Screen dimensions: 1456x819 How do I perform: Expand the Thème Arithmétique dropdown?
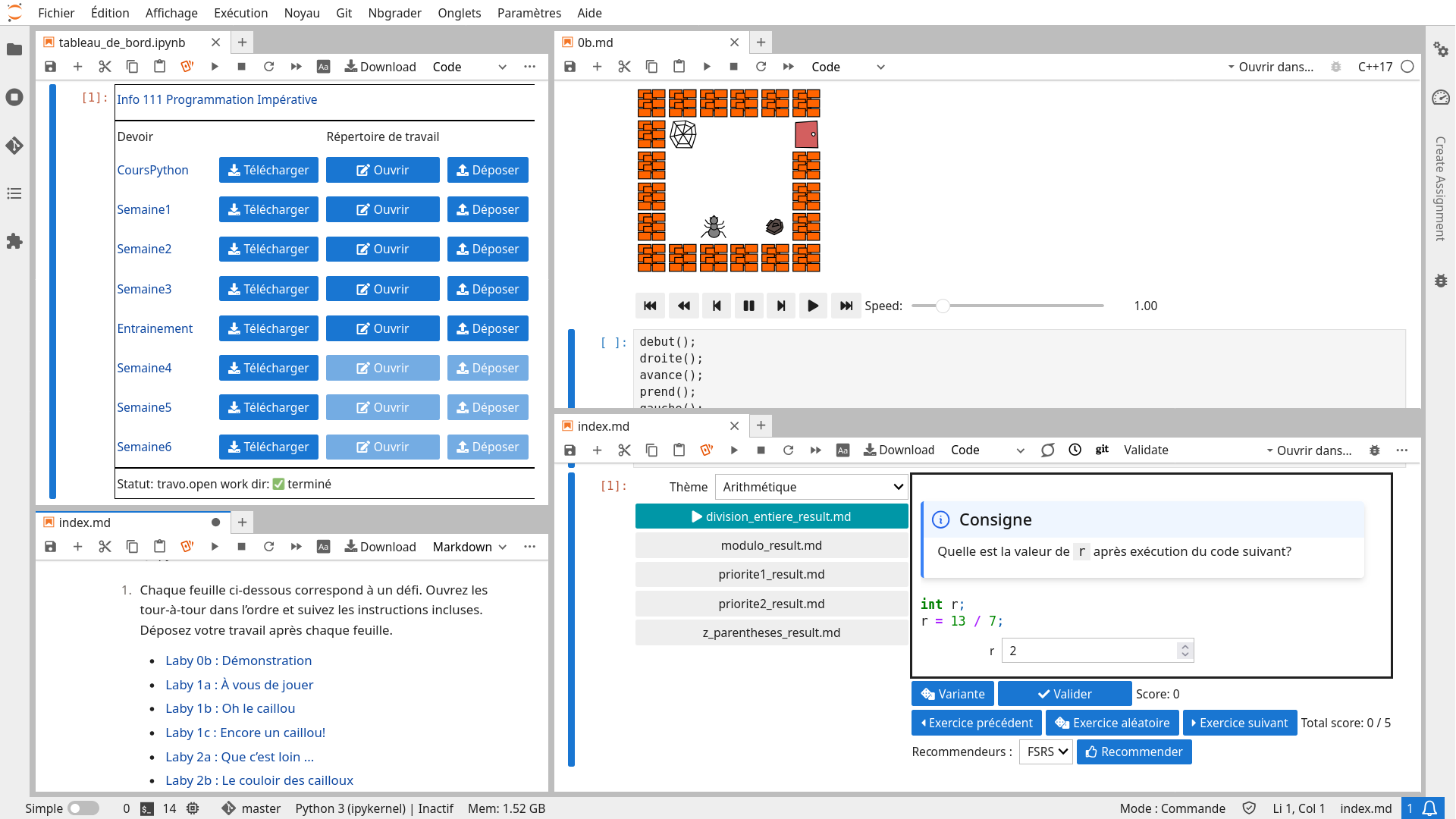811,487
